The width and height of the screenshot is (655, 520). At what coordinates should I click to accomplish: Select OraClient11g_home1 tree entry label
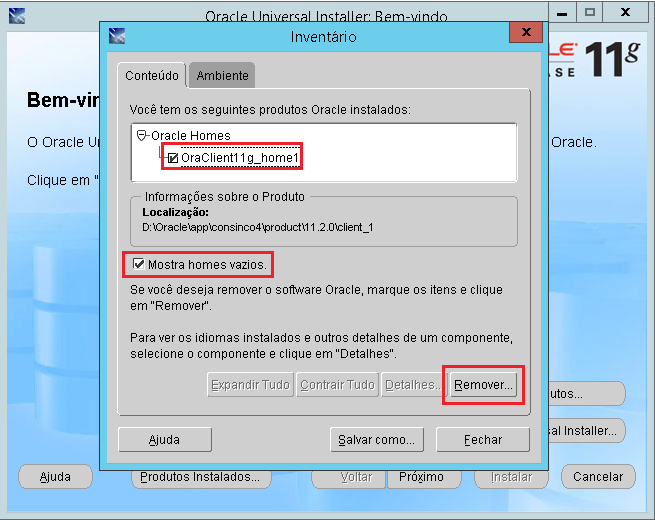(x=240, y=158)
